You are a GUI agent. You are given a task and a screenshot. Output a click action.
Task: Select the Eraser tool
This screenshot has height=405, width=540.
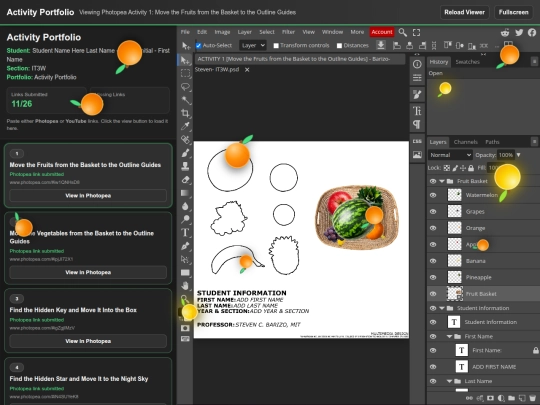point(185,179)
